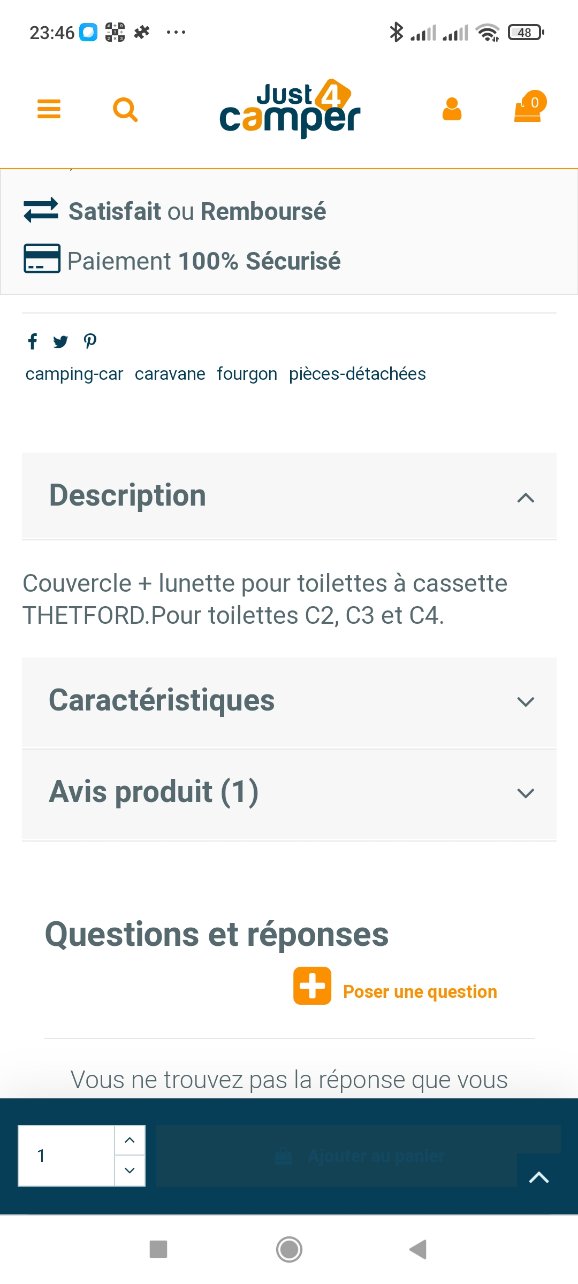This screenshot has height=1284, width=578.
Task: Open the camping-car tag link
Action: coord(74,374)
